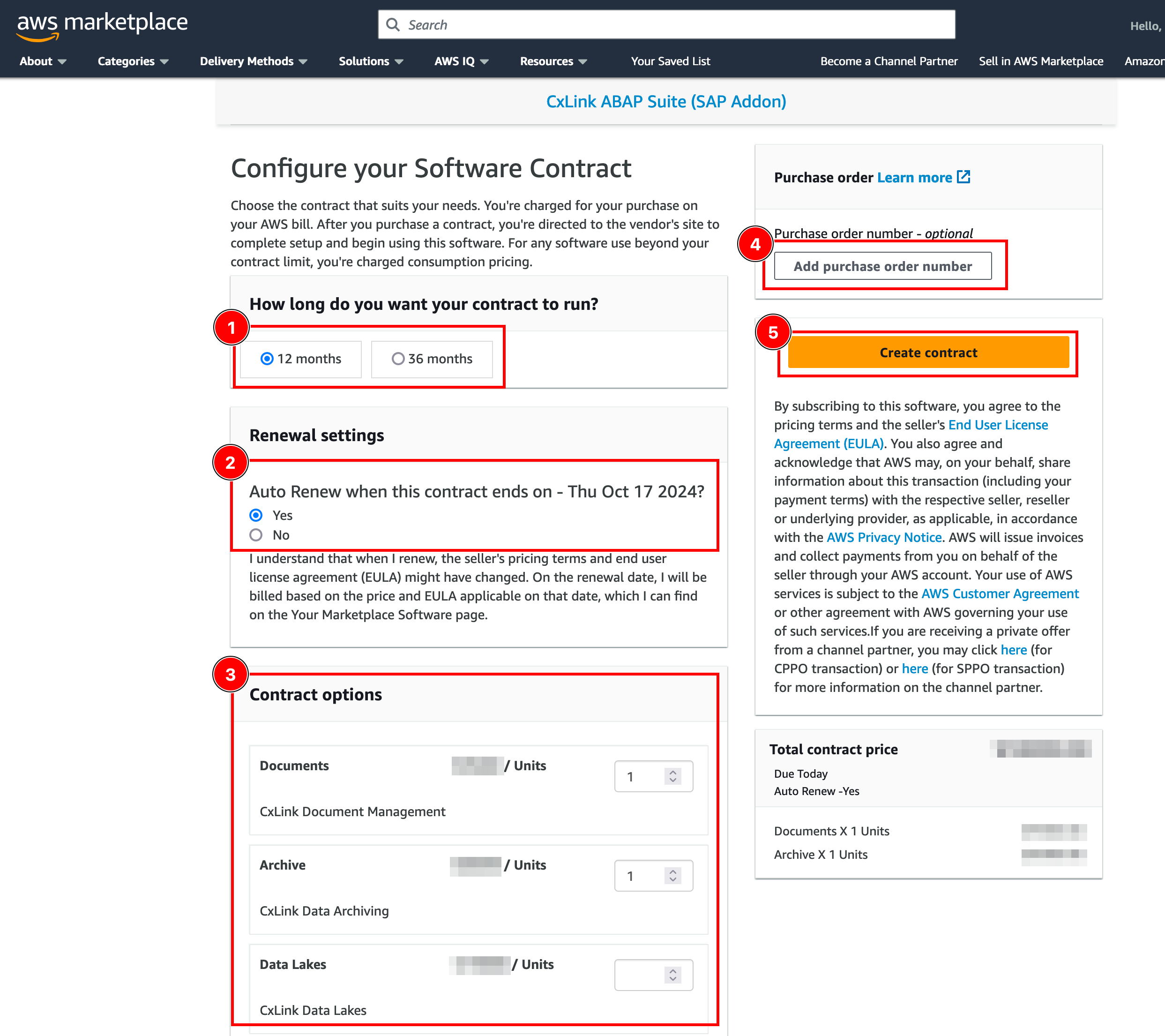Click the Create contract button

coord(928,352)
